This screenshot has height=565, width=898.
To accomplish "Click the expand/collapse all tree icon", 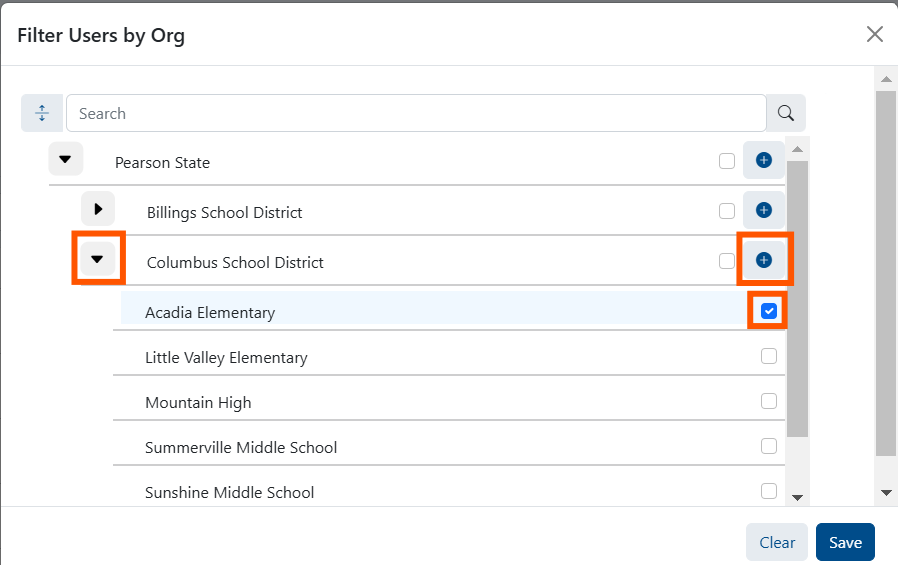I will 42,114.
